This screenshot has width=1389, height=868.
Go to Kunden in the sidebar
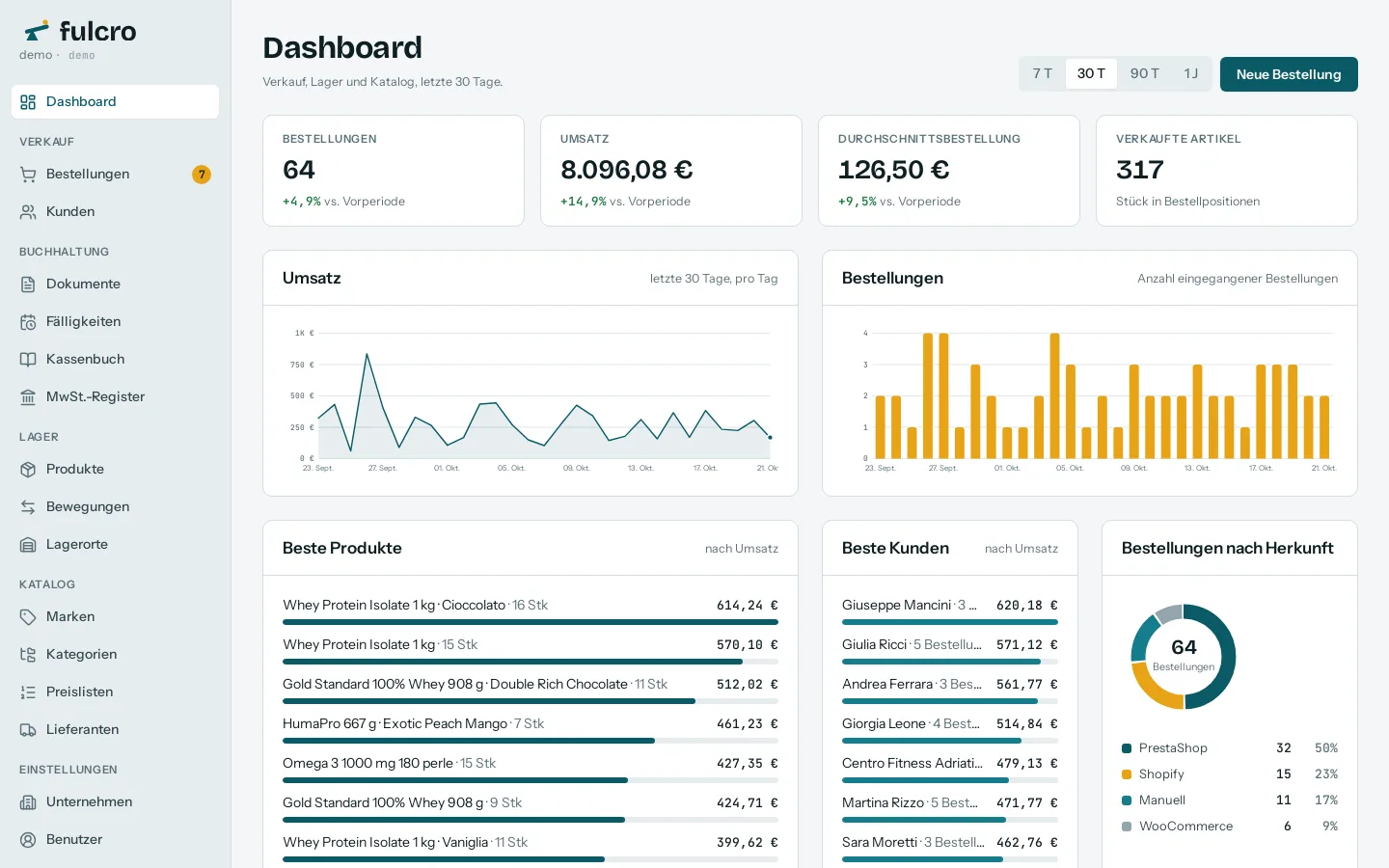tap(115, 212)
